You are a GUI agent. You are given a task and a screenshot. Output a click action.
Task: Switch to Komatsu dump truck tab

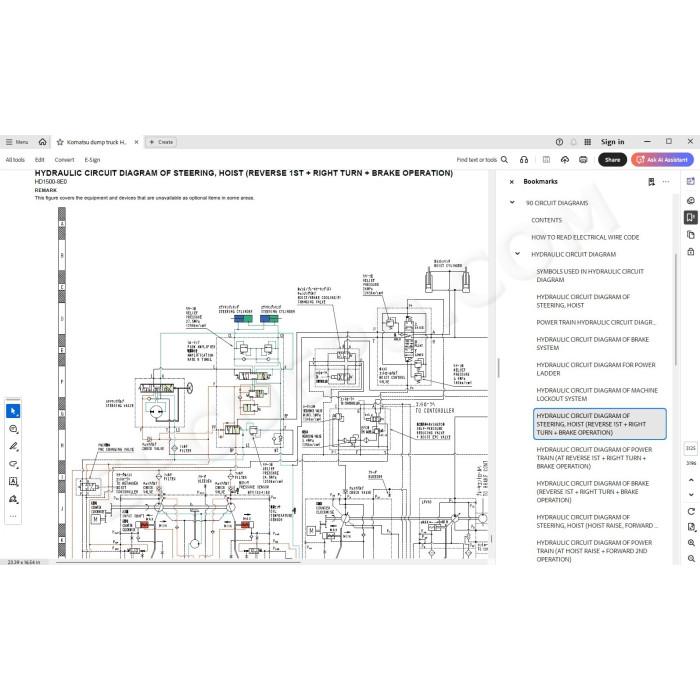coord(96,142)
